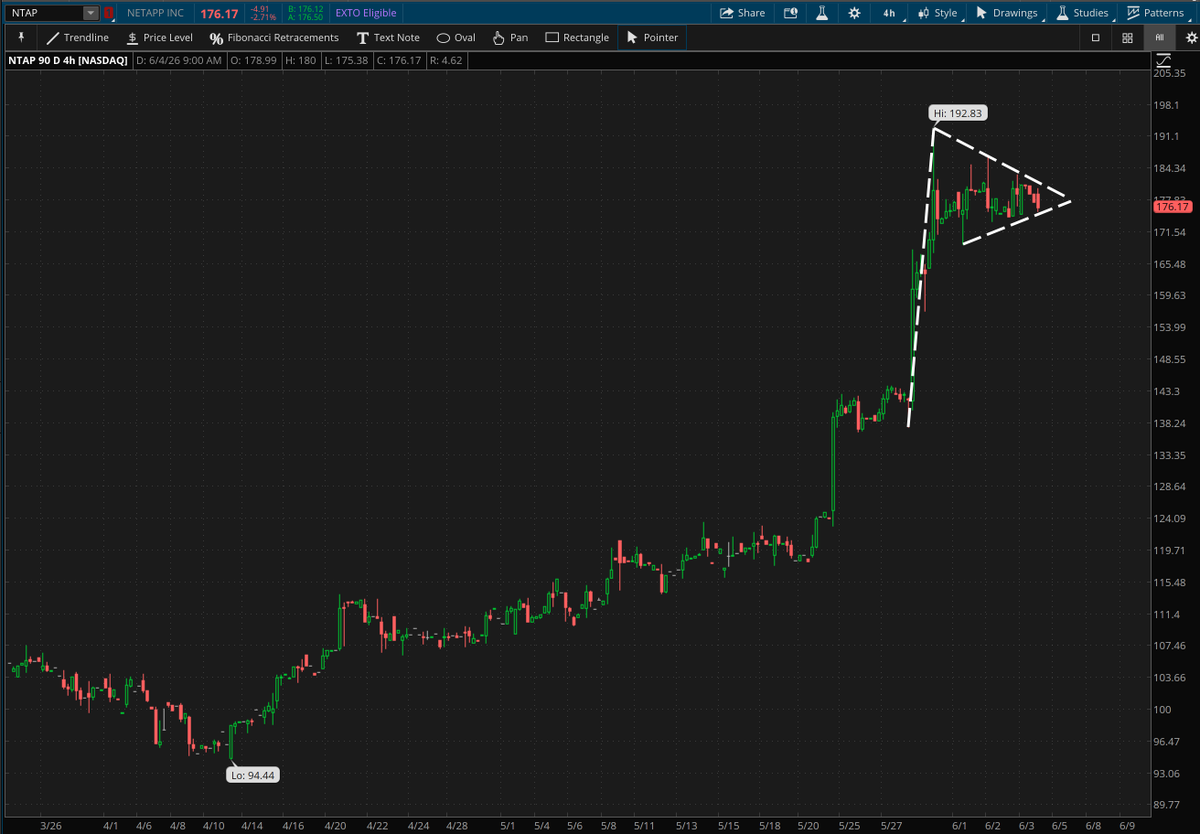Click the 148.55 price axis label
This screenshot has height=834, width=1200.
[x=1169, y=359]
